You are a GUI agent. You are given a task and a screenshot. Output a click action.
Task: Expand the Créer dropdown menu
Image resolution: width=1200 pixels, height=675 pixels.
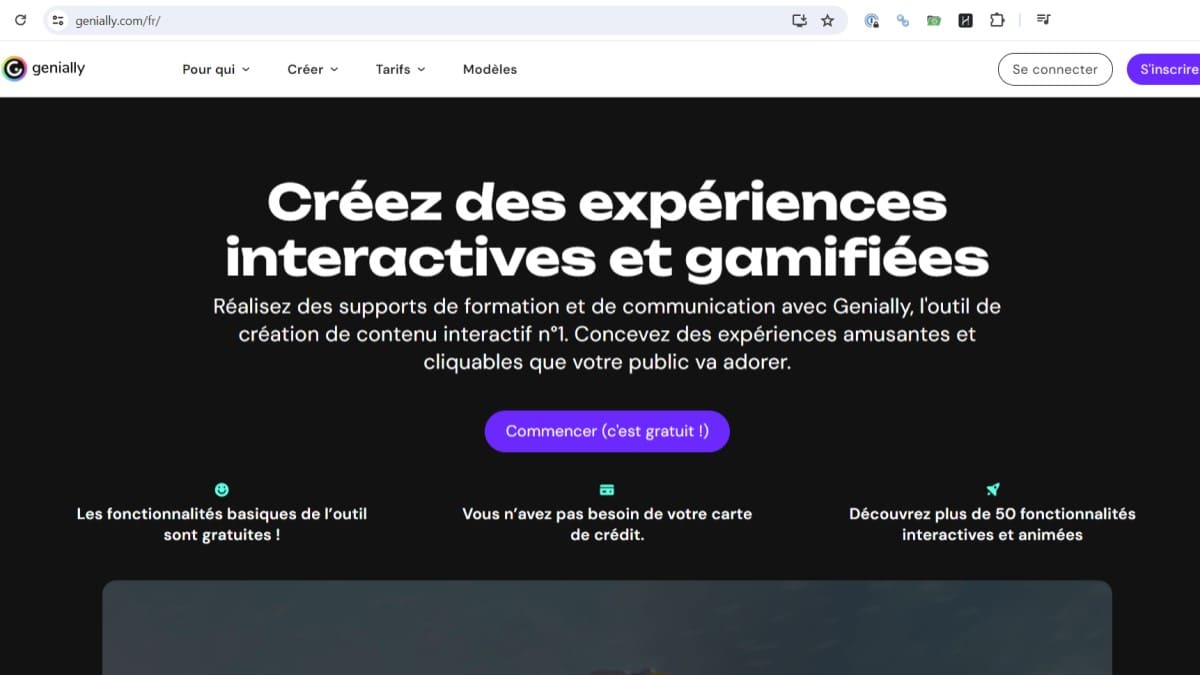[x=313, y=69]
